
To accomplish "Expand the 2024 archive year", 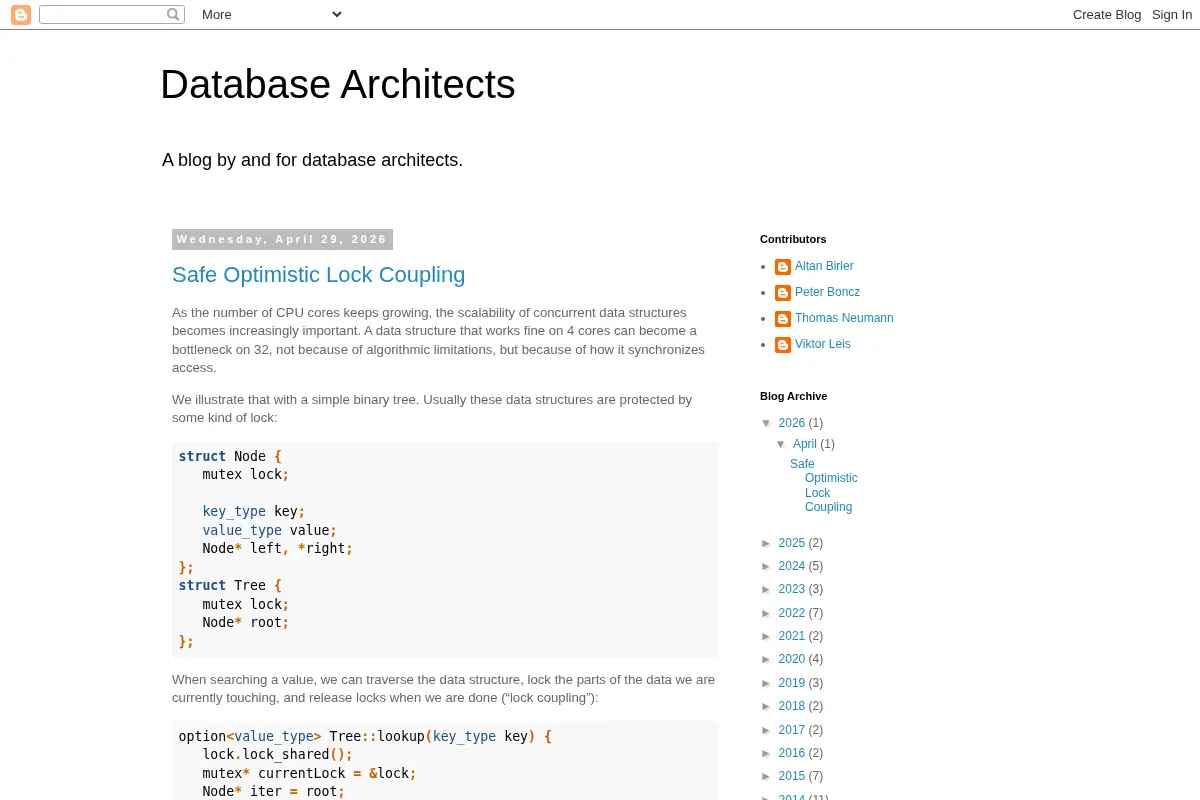I will click(x=767, y=567).
